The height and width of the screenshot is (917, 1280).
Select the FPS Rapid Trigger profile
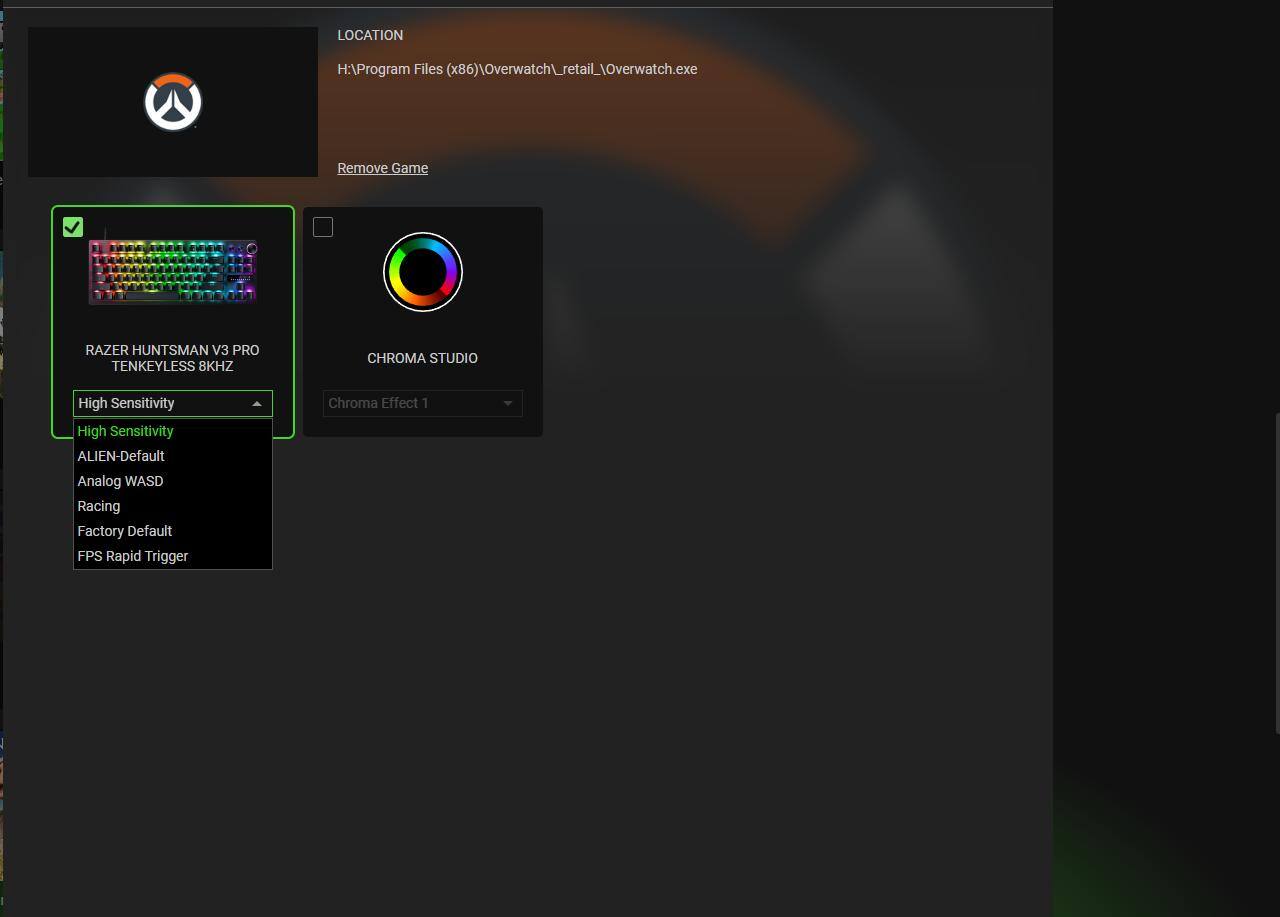(133, 556)
